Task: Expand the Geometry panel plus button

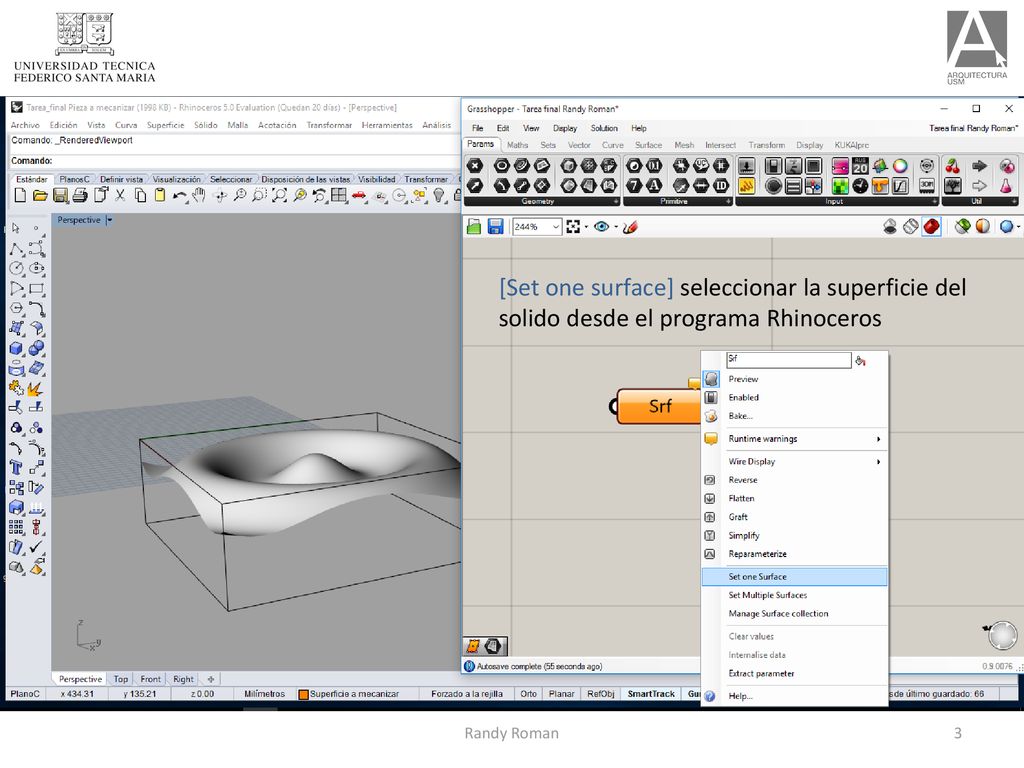Action: click(x=616, y=202)
